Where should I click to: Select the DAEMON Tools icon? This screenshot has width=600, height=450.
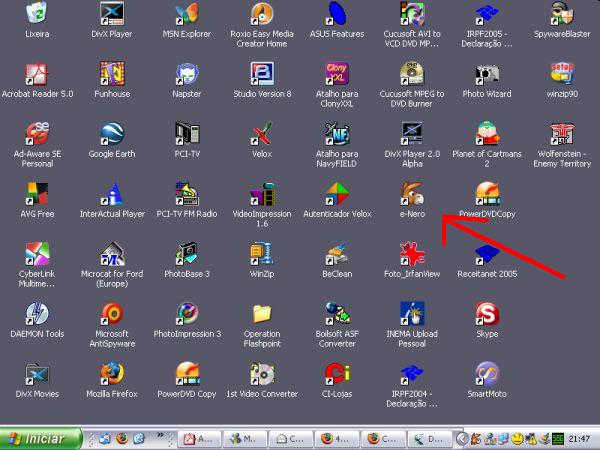pyautogui.click(x=37, y=313)
